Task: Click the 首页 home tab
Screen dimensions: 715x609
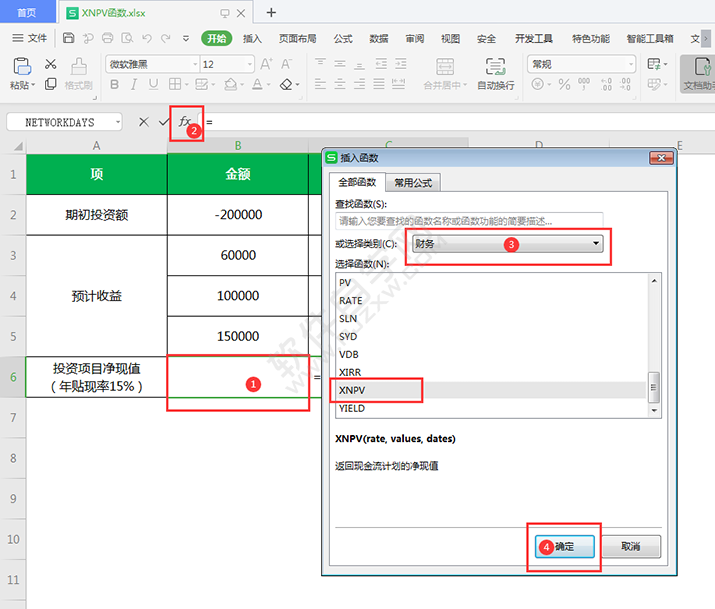Action: [x=27, y=13]
